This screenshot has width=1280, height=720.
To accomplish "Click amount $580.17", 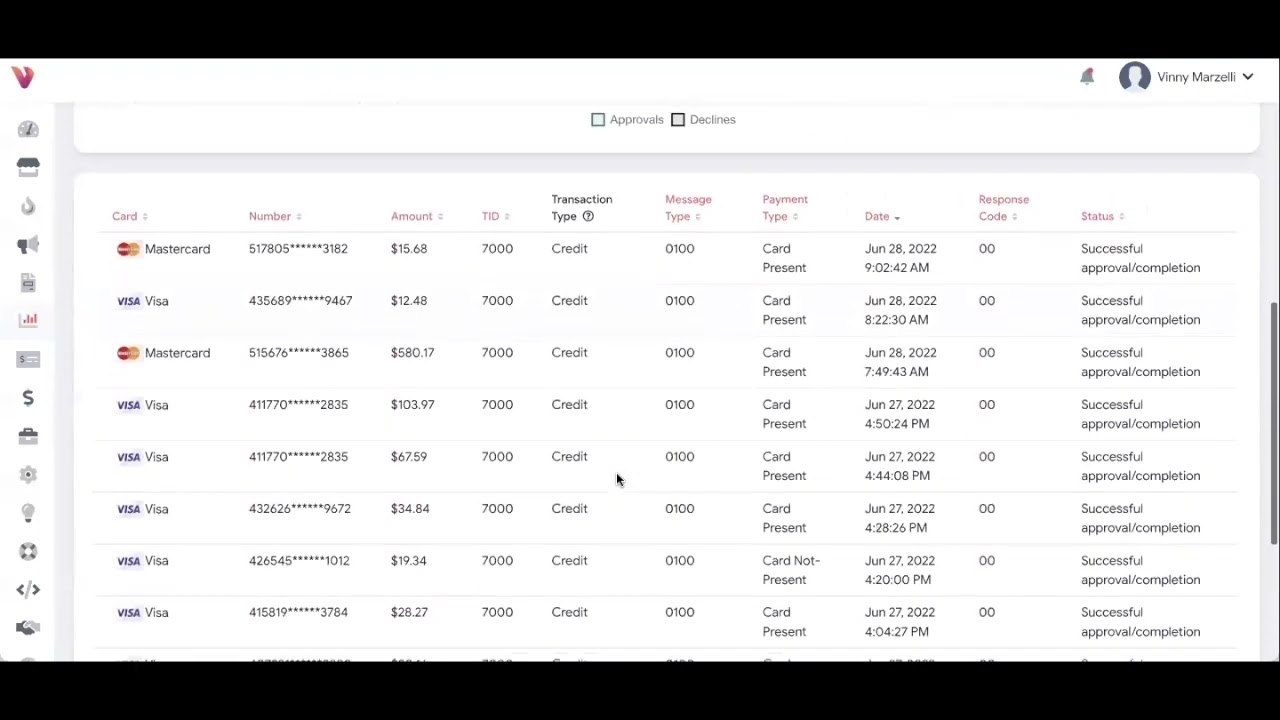I will coord(412,353).
